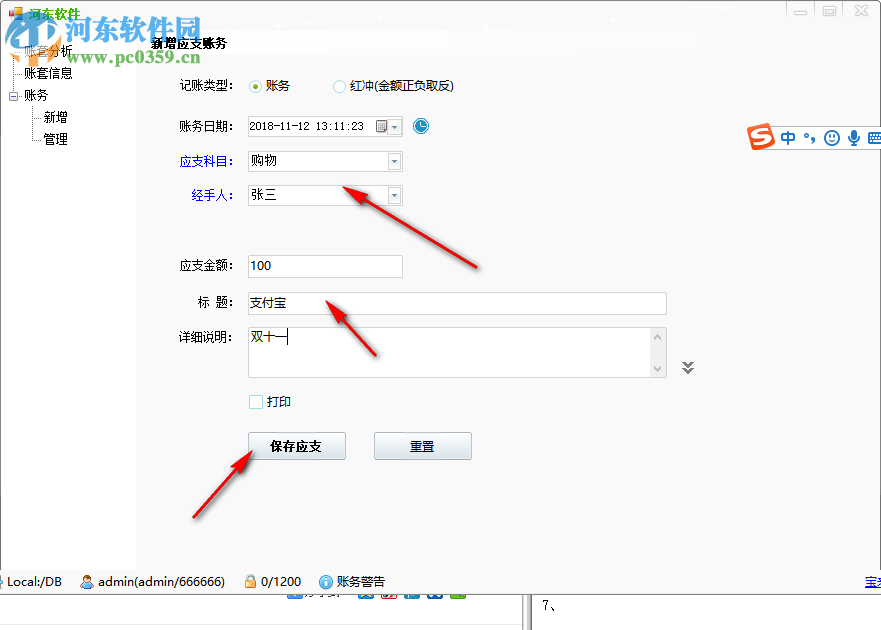881x630 pixels.
Task: Click the 保存应支 save button
Action: 296,445
